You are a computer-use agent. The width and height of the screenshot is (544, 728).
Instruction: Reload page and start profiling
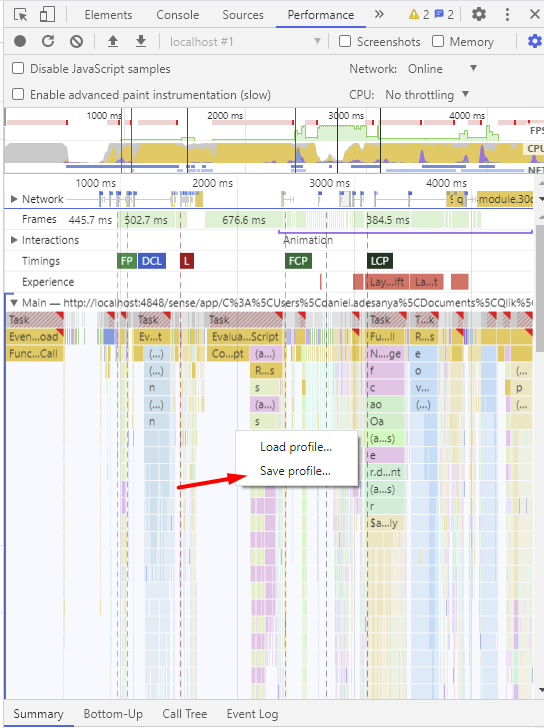coord(48,41)
